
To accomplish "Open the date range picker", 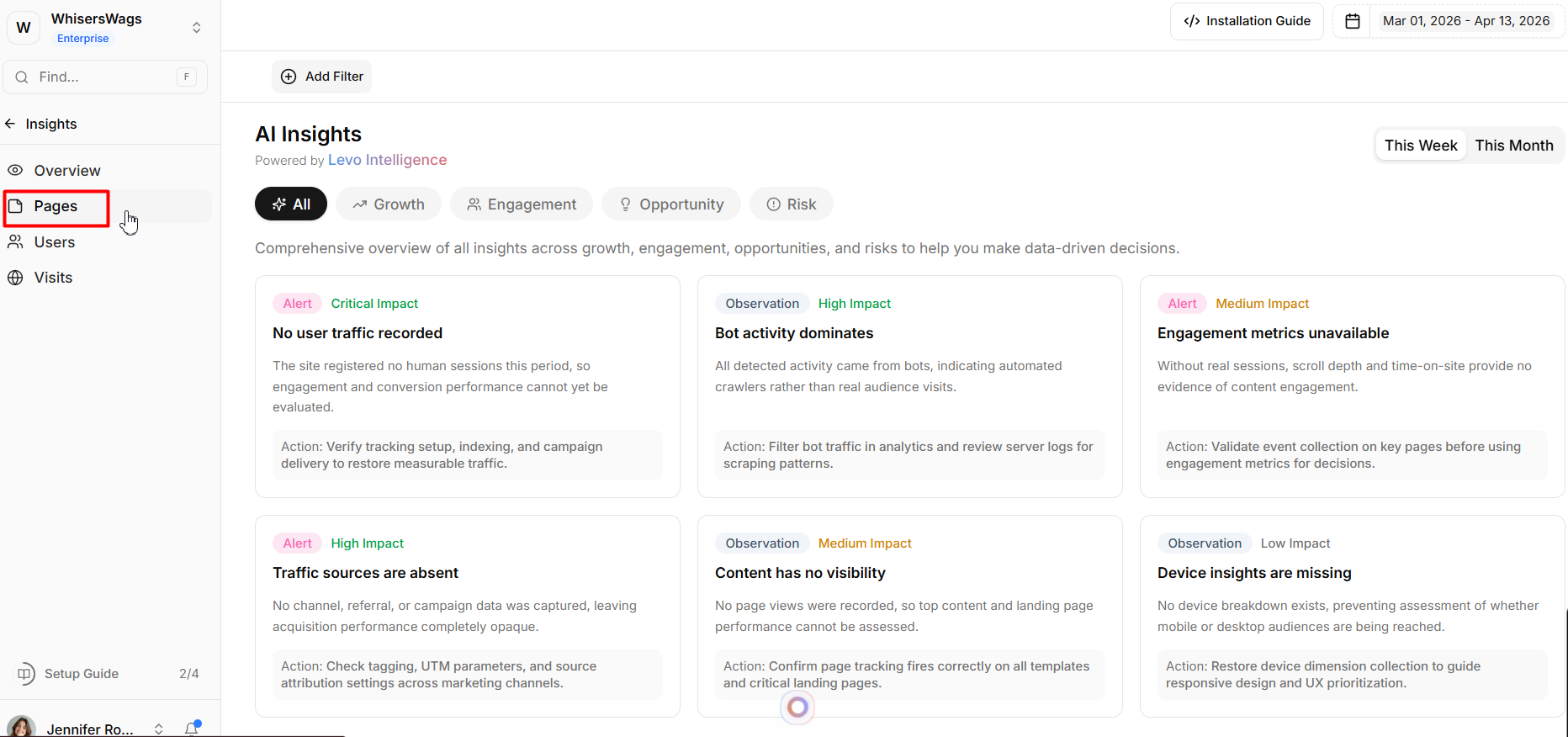I will pyautogui.click(x=1465, y=21).
